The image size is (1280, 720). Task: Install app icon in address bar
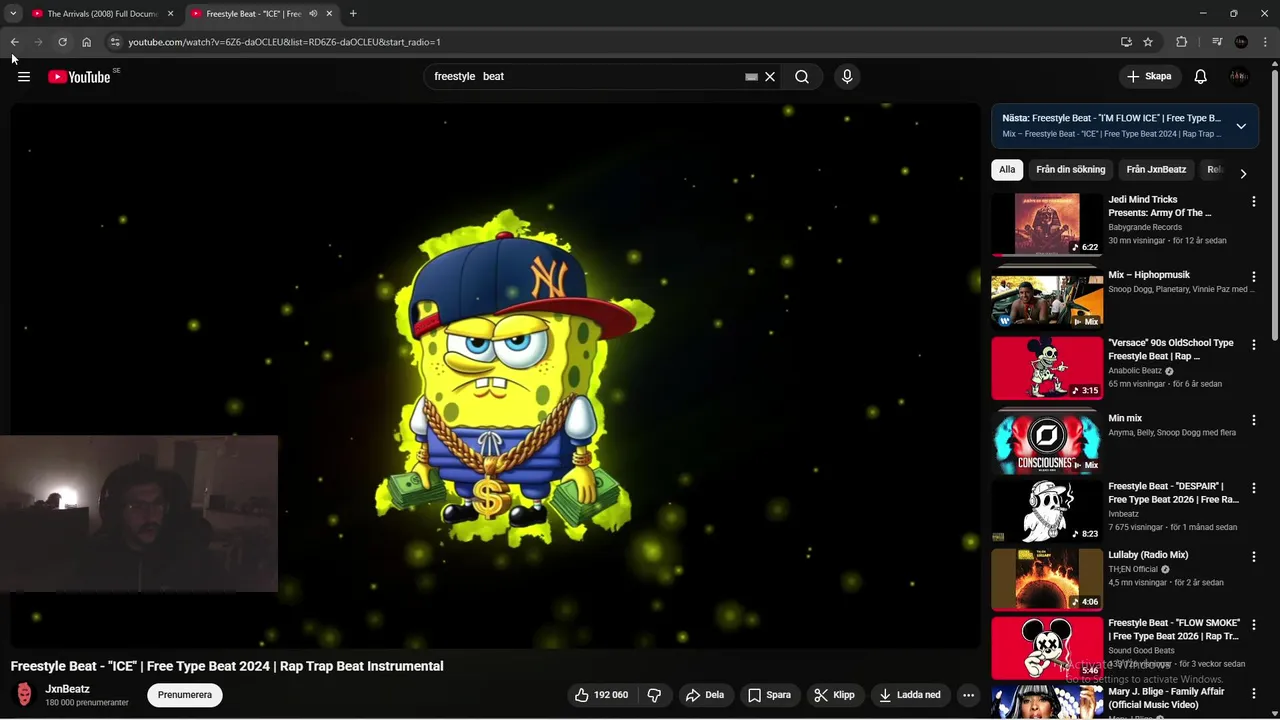(x=1126, y=42)
